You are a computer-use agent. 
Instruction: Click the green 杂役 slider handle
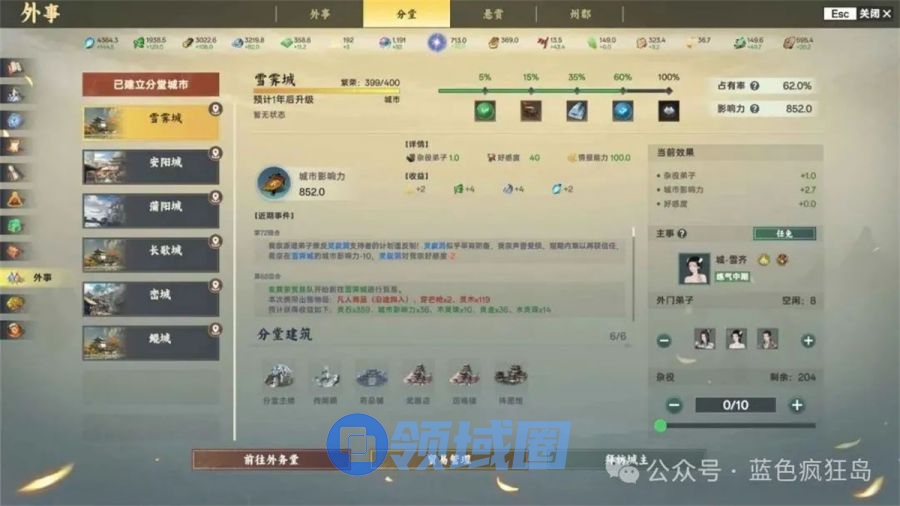(x=660, y=426)
